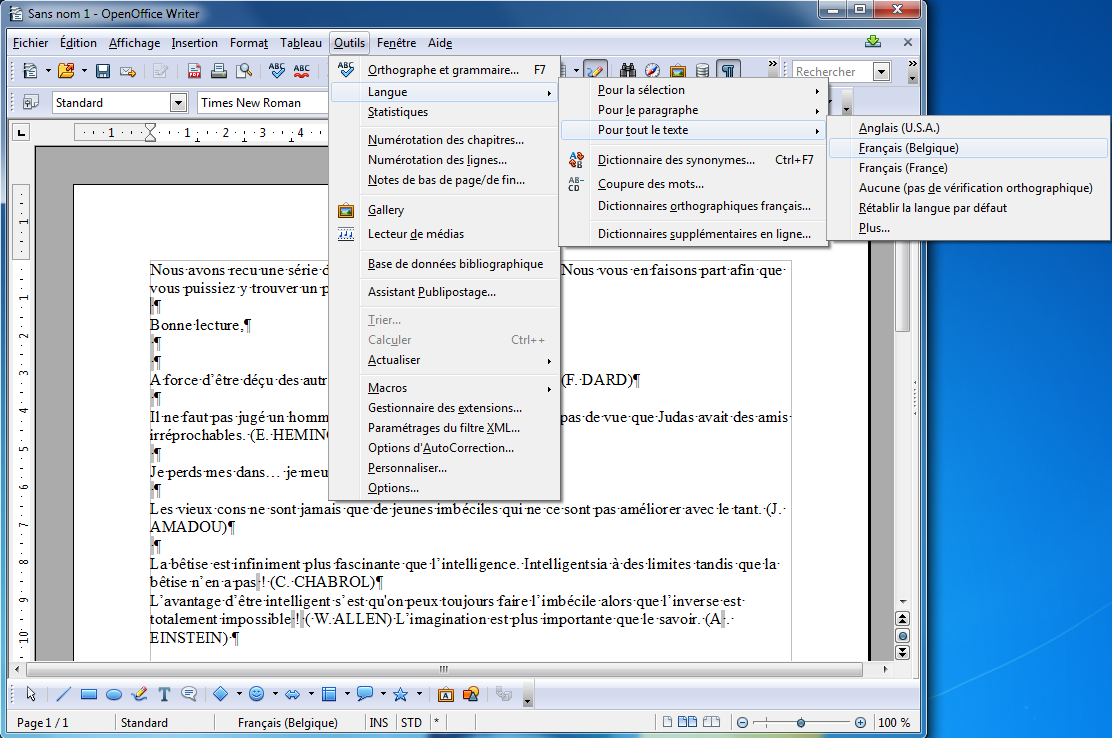Click the zoom out minus button
The width and height of the screenshot is (1112, 738).
(x=743, y=722)
